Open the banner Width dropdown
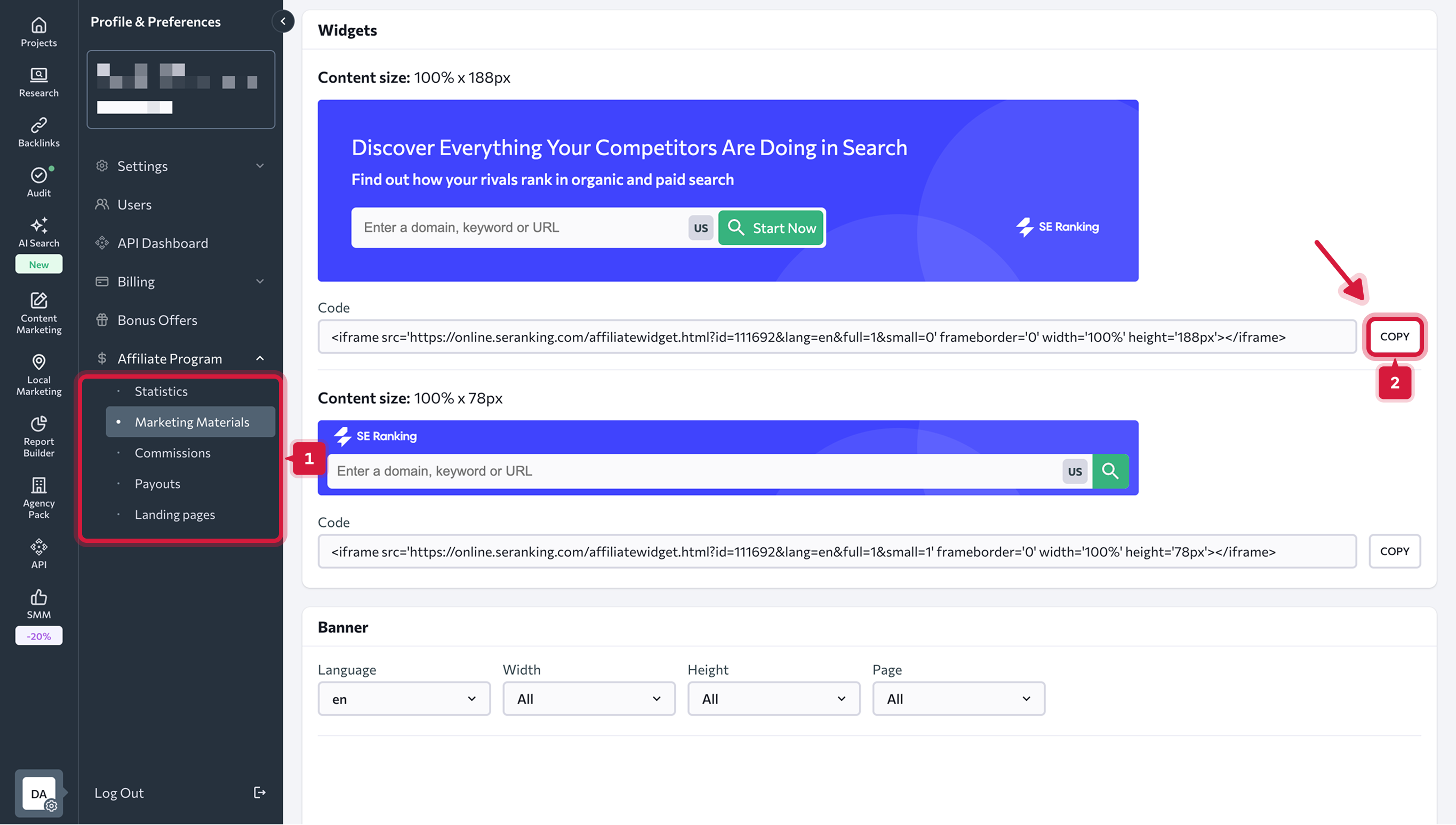1456x825 pixels. tap(588, 699)
